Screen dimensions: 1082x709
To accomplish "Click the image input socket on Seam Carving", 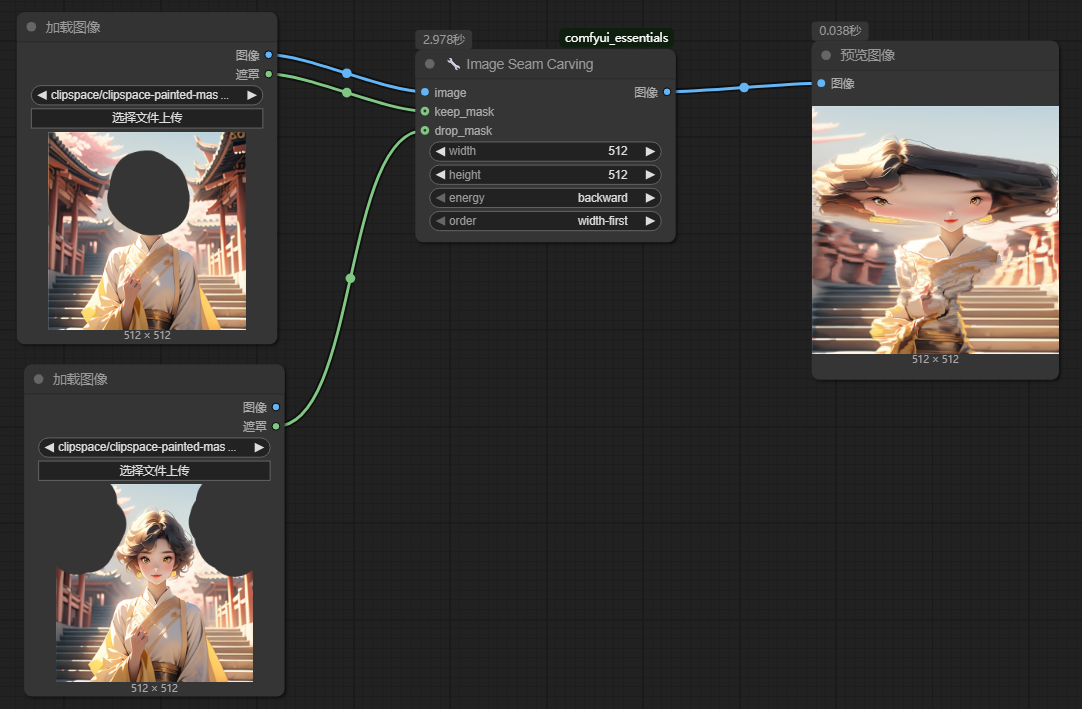I will coord(425,93).
